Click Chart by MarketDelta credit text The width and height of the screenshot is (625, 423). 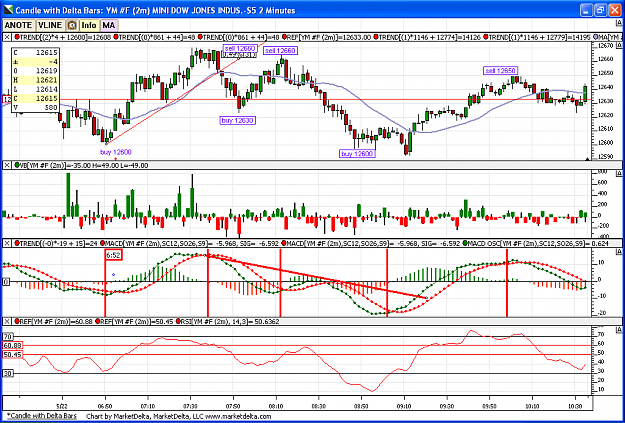[x=179, y=416]
